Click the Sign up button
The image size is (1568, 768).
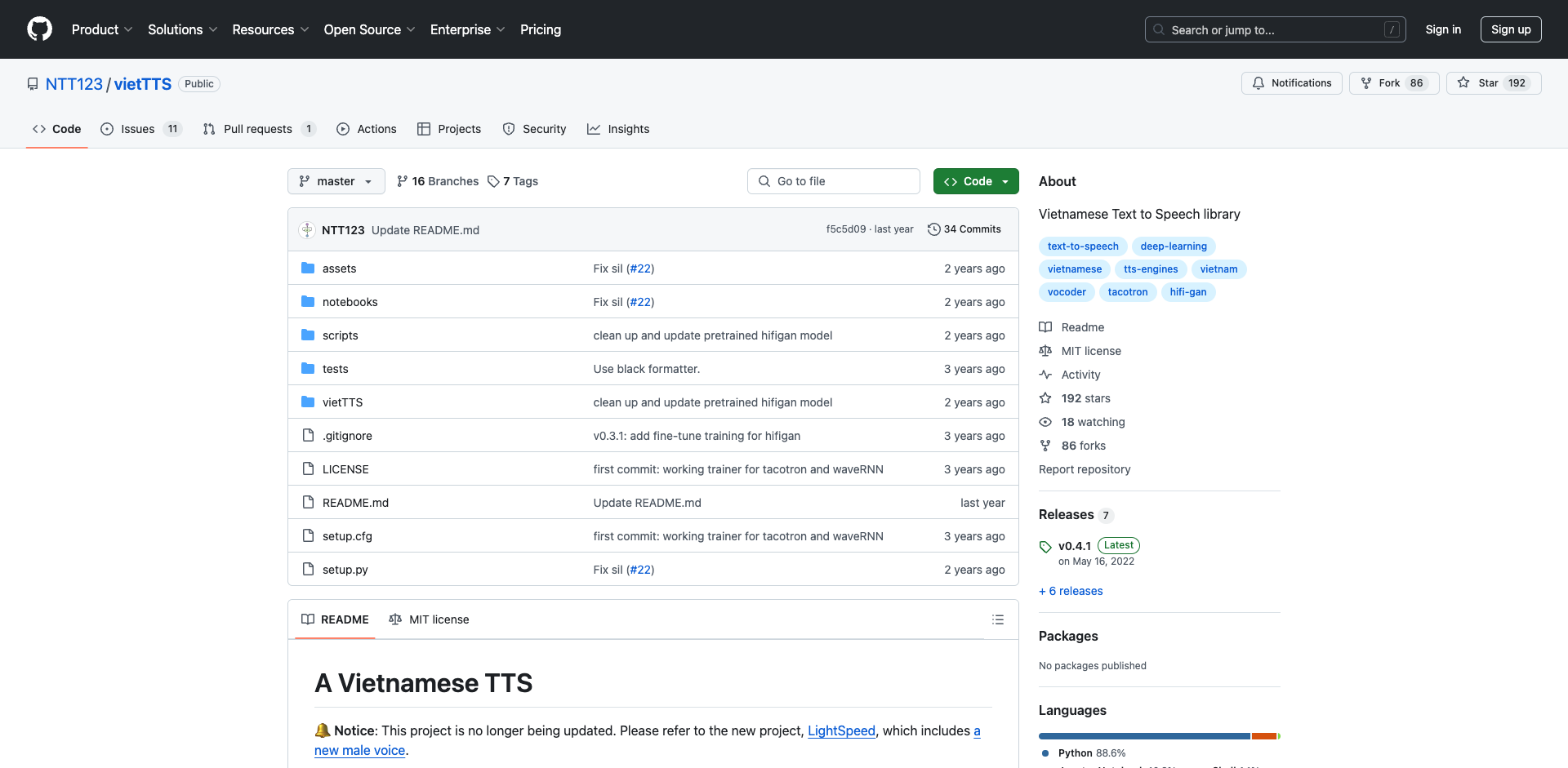coord(1511,29)
